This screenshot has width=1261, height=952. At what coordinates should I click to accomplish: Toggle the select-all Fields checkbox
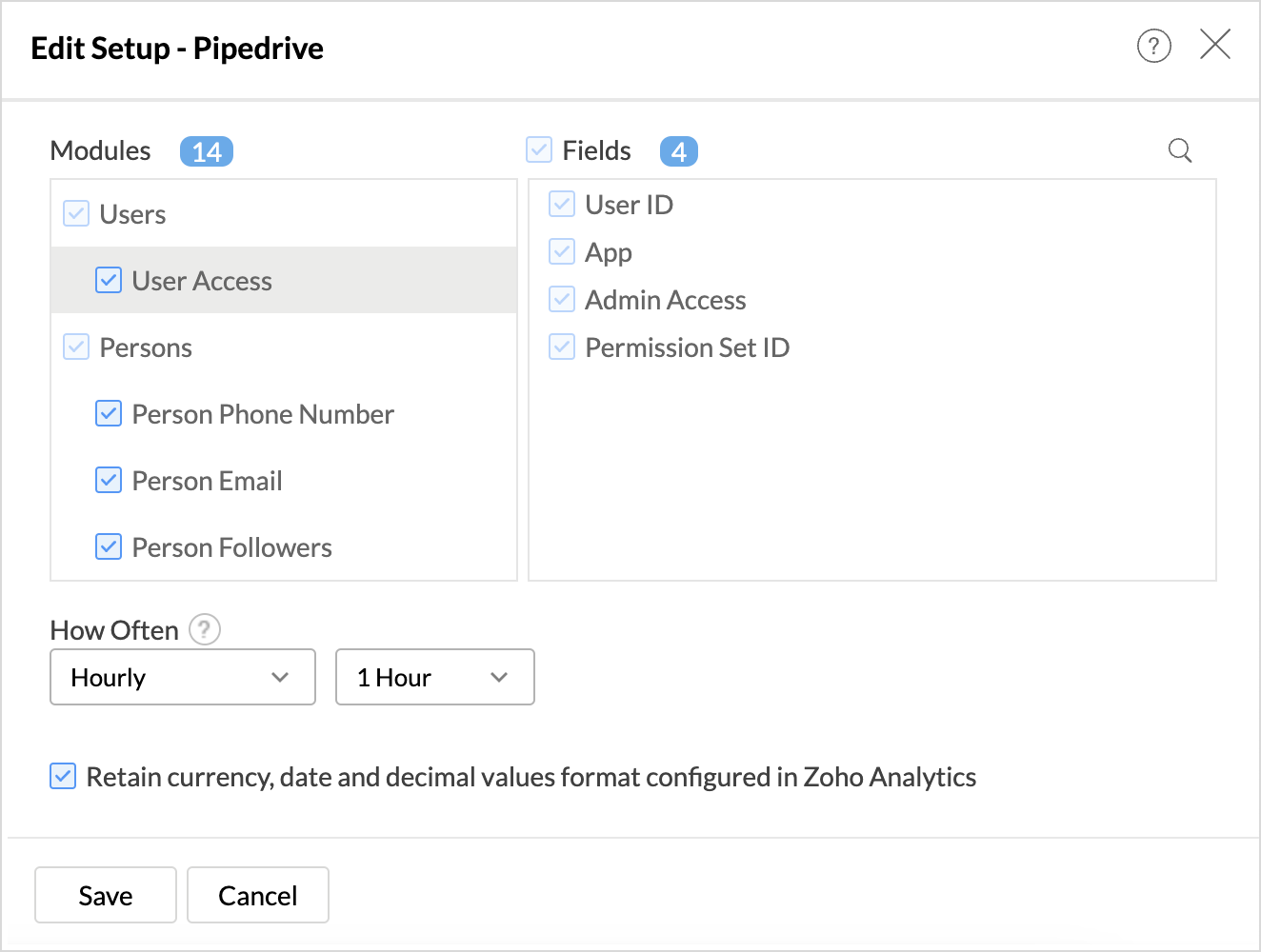click(x=539, y=149)
